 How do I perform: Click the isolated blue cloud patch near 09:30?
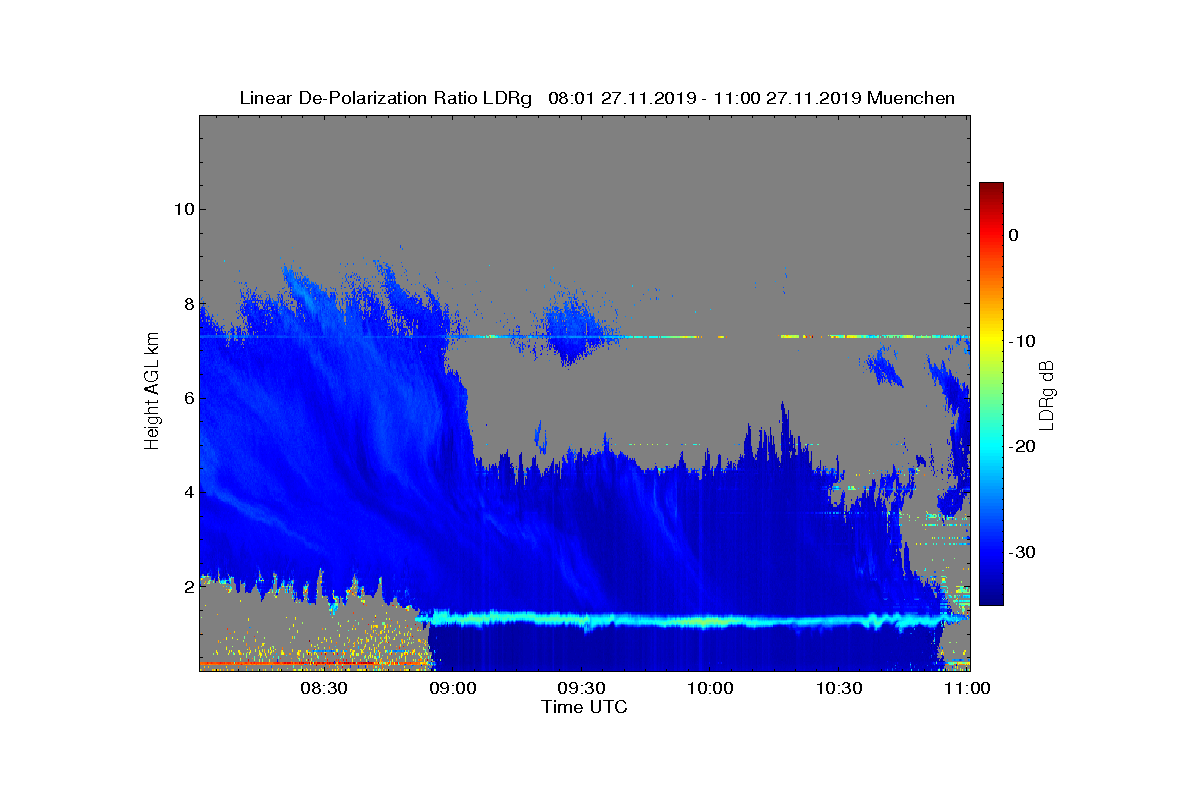pos(575,328)
